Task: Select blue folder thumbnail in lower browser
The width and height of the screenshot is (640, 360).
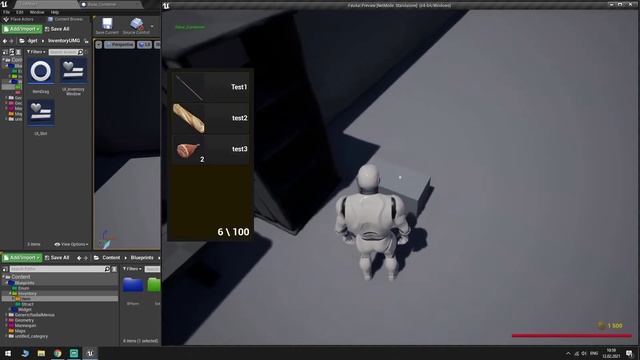Action: 133,285
